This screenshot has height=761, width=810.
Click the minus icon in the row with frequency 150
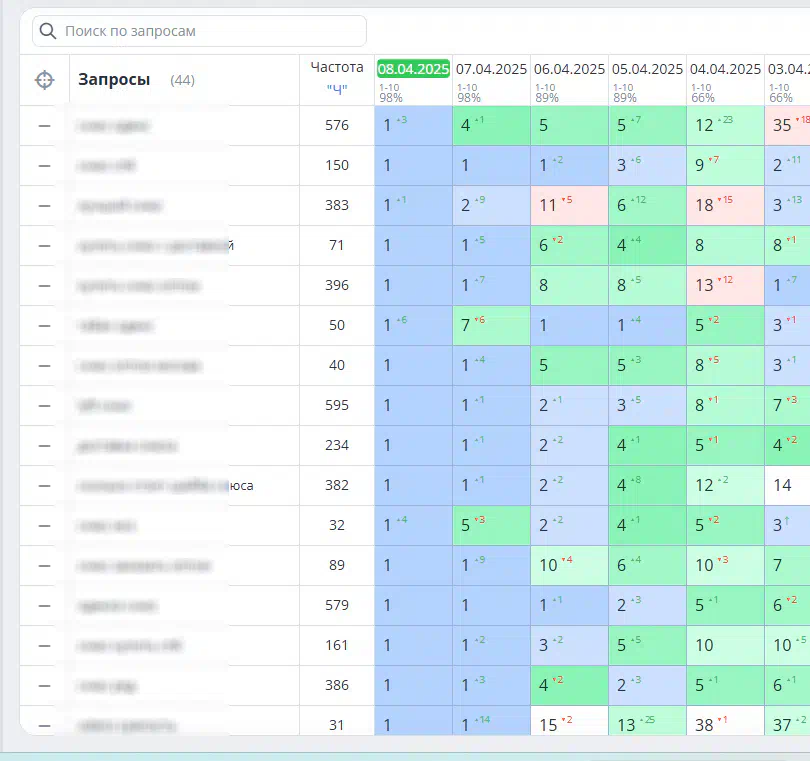coord(44,166)
